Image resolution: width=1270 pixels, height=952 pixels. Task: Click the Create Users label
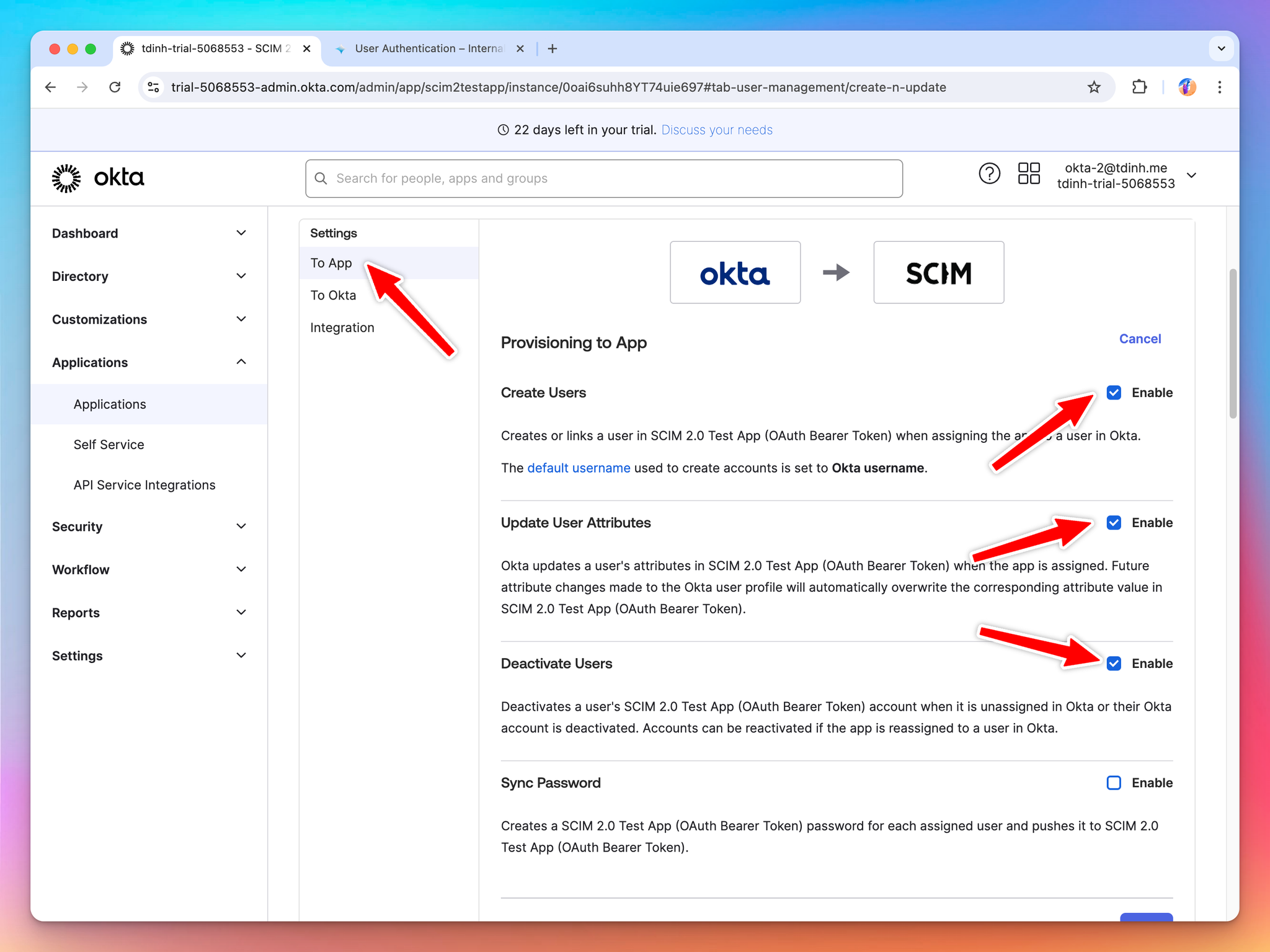click(543, 393)
